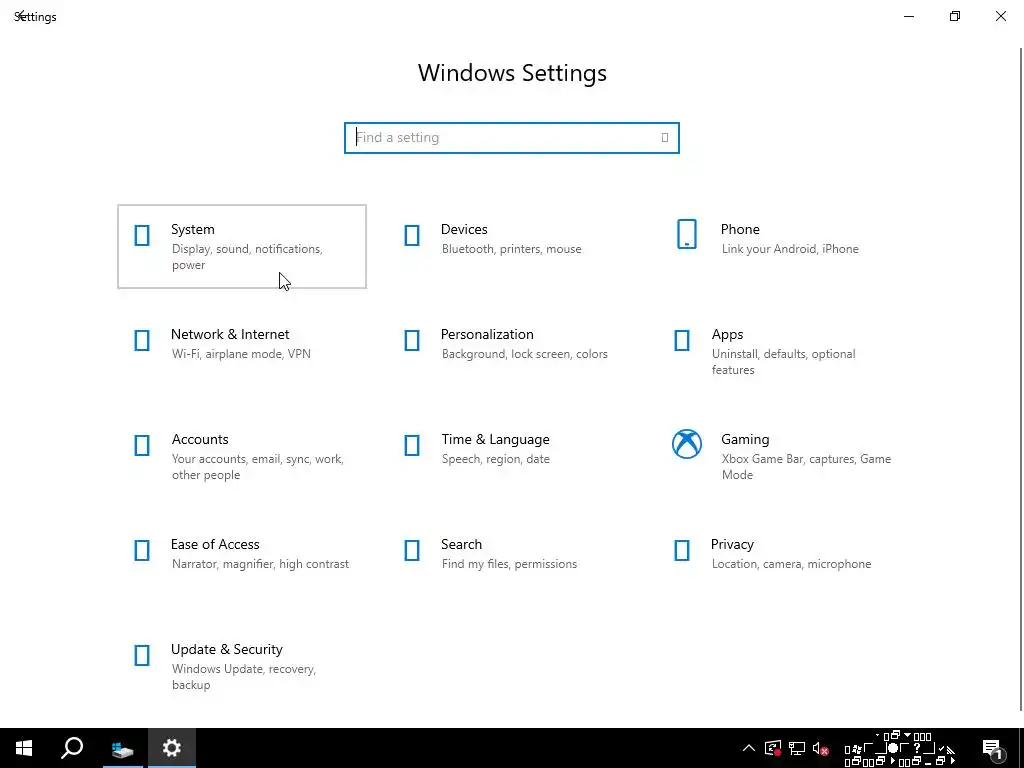Open the Privacy settings icon

tap(682, 551)
